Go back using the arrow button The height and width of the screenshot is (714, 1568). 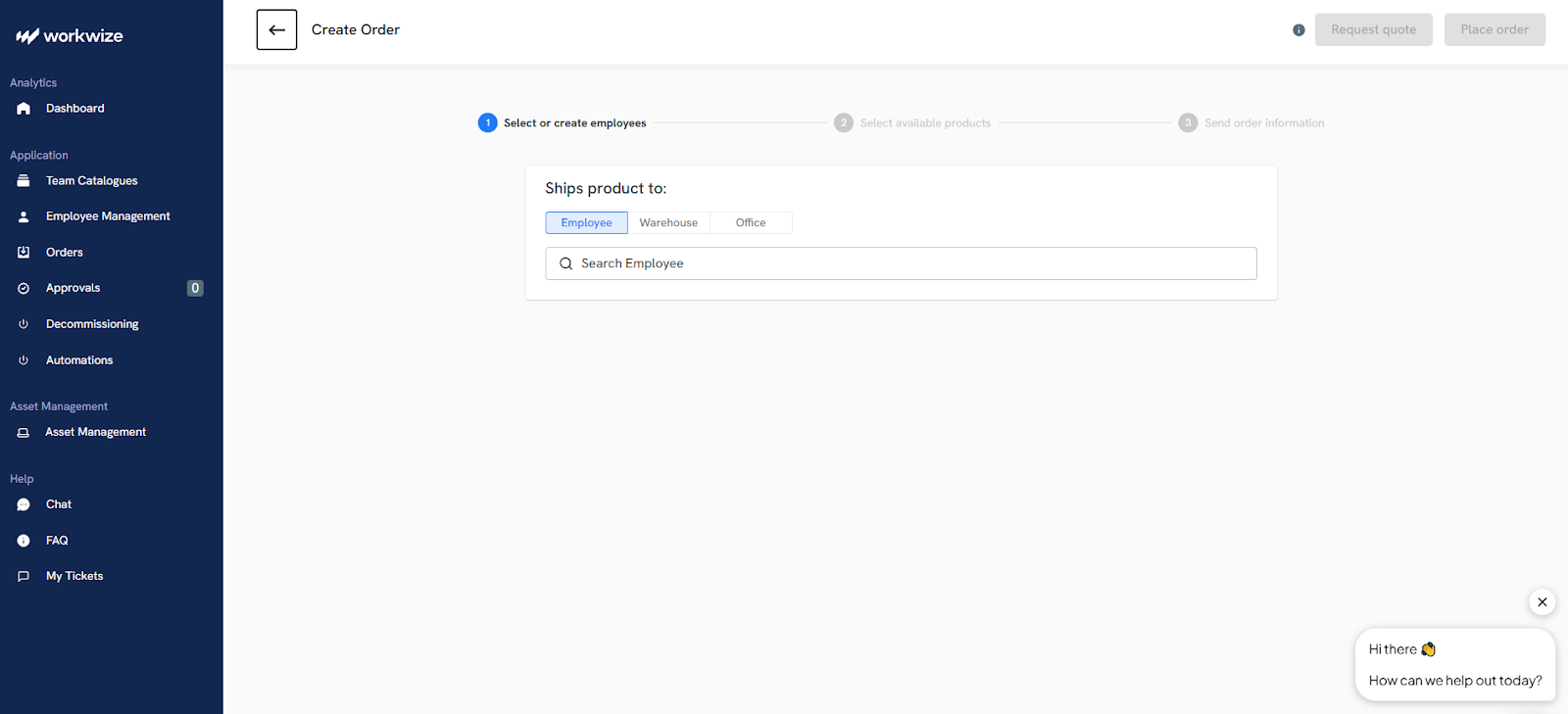click(276, 30)
